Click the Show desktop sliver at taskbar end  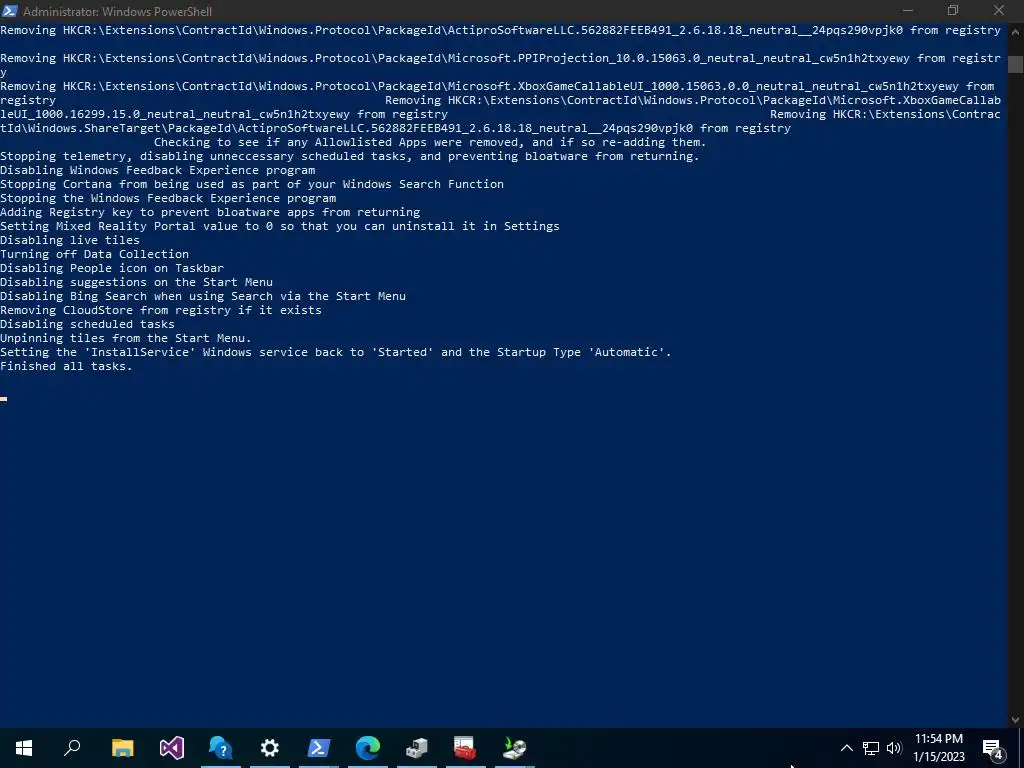click(x=1021, y=748)
